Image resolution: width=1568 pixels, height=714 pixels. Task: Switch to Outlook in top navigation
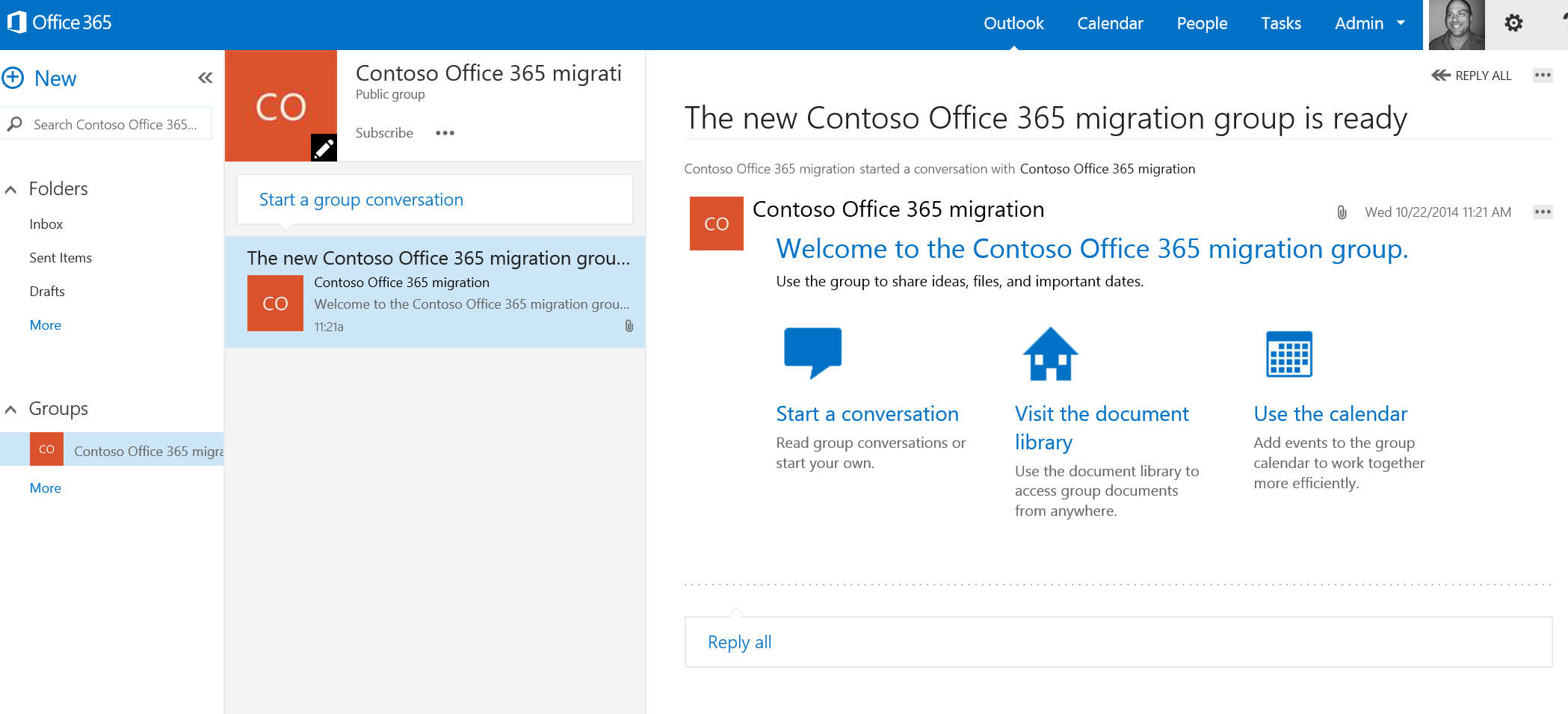1013,23
